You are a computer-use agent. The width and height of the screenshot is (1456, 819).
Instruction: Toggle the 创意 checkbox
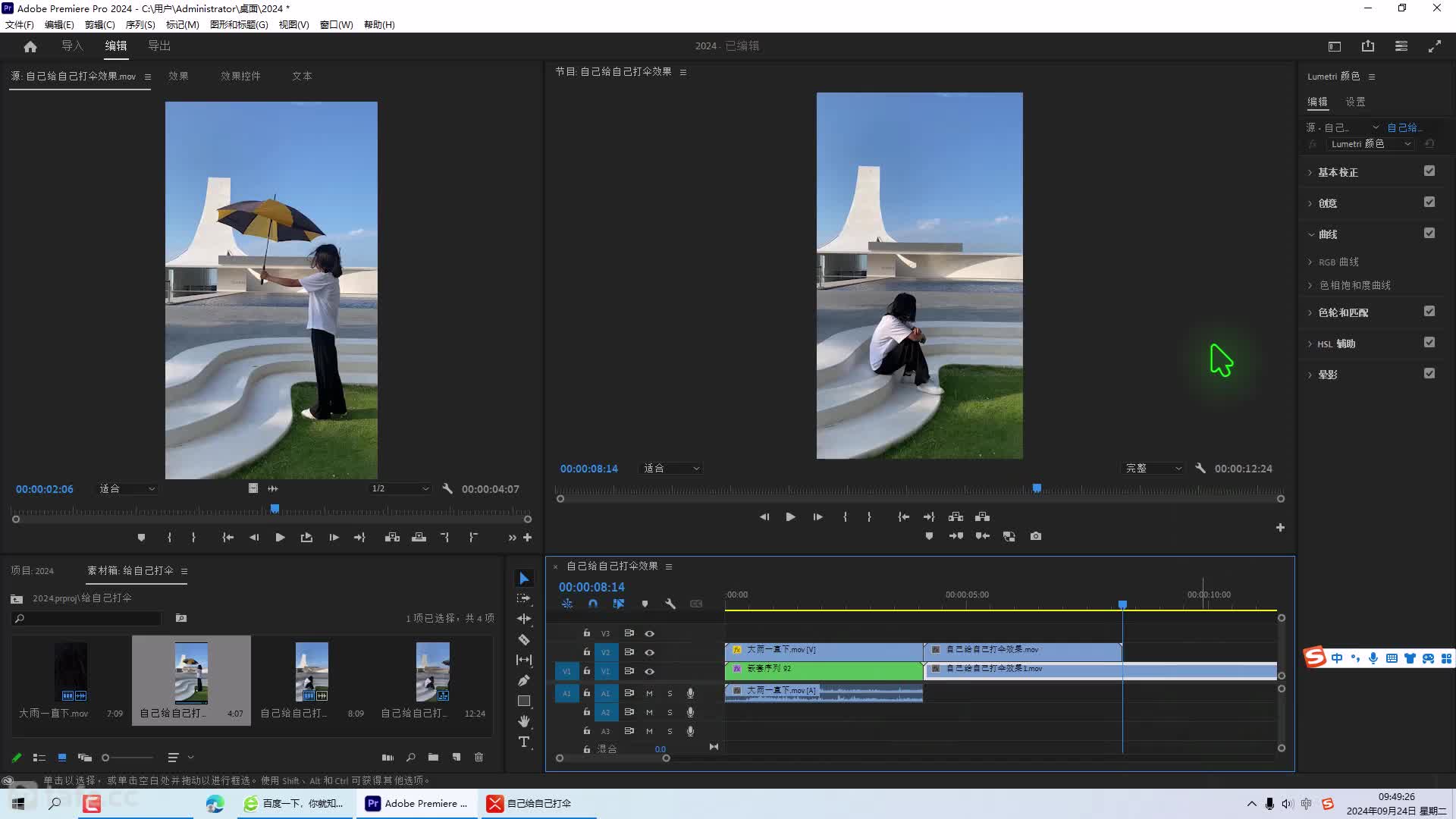[1429, 202]
